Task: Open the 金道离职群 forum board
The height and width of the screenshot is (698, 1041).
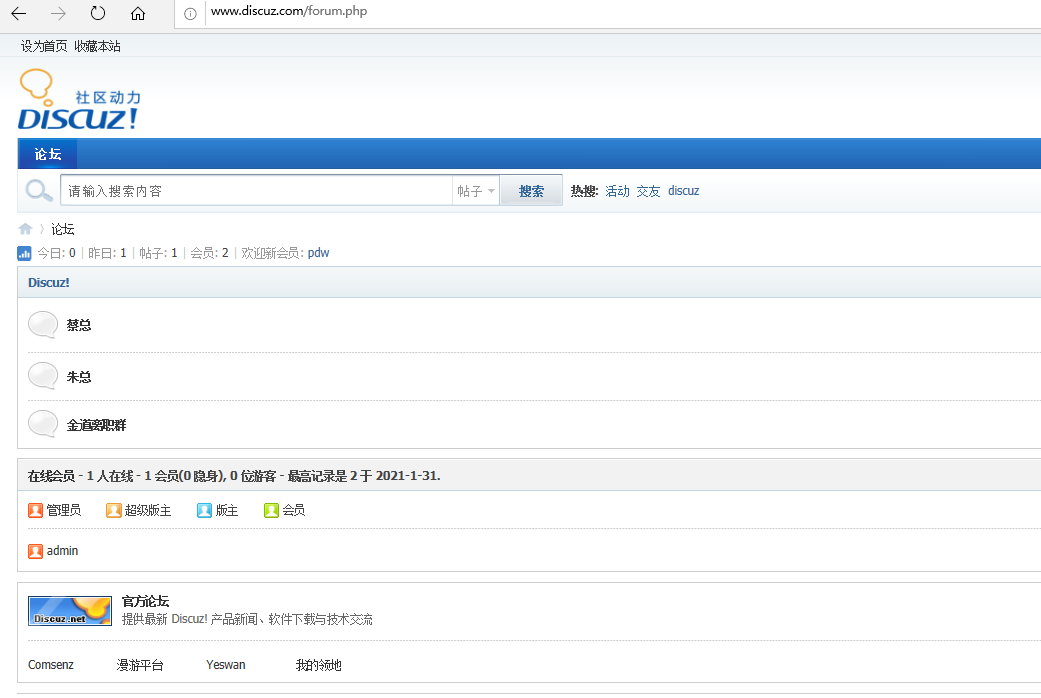Action: pyautogui.click(x=96, y=425)
